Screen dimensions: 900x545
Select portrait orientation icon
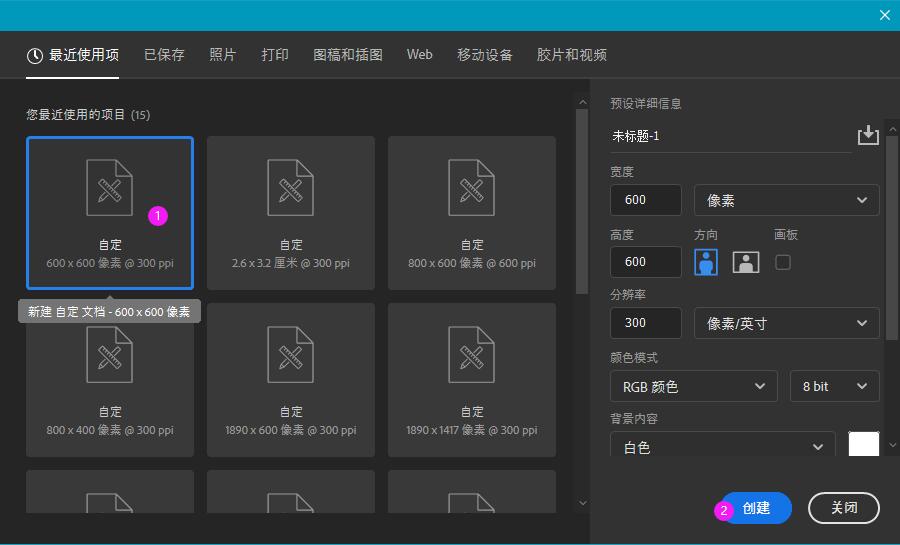pos(705,262)
